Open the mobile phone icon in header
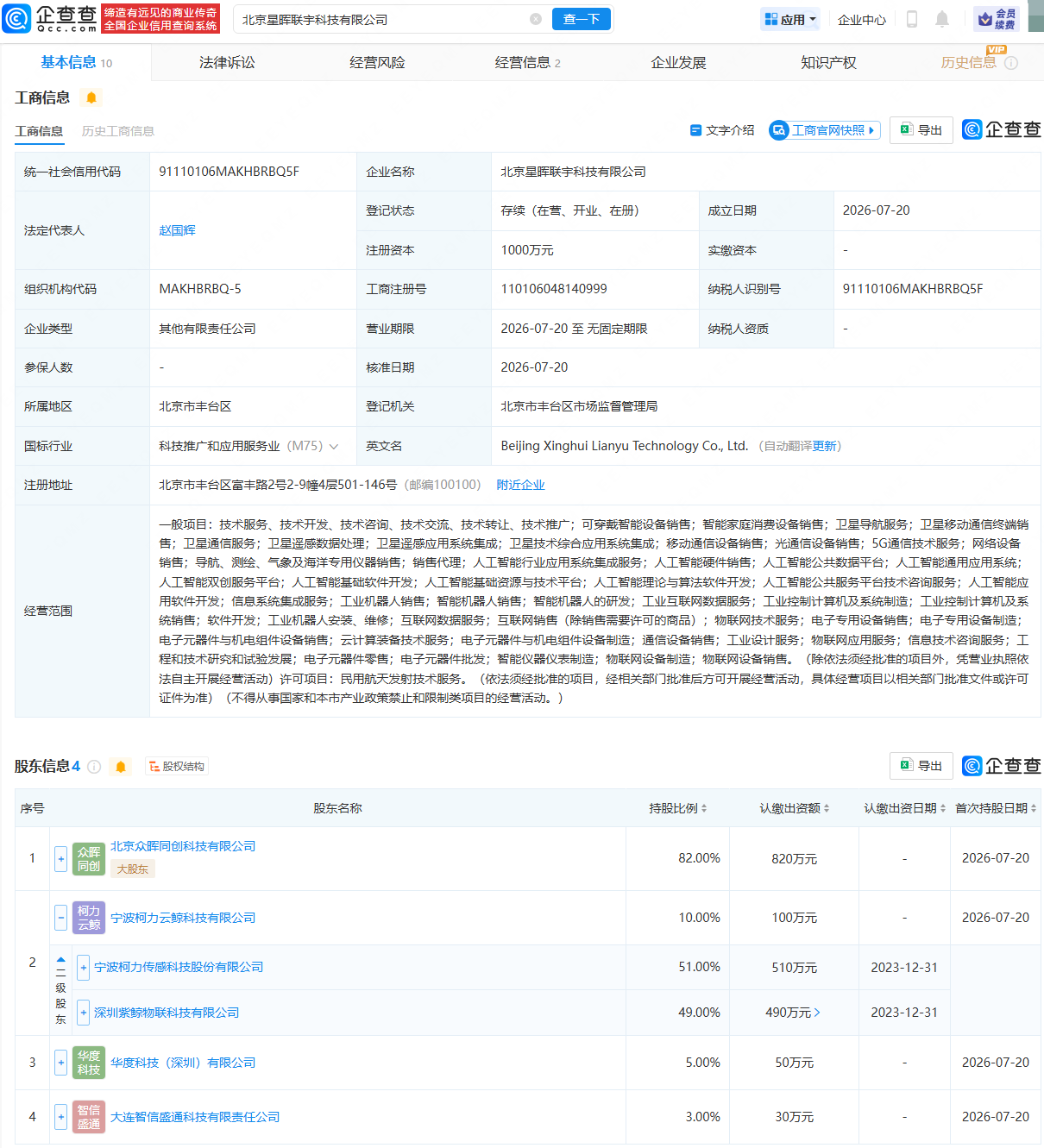 pyautogui.click(x=912, y=19)
